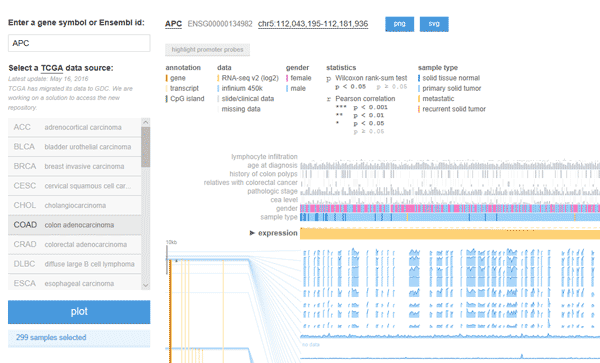The height and width of the screenshot is (363, 600).
Task: Click the gene symbol input field
Action: tap(79, 43)
